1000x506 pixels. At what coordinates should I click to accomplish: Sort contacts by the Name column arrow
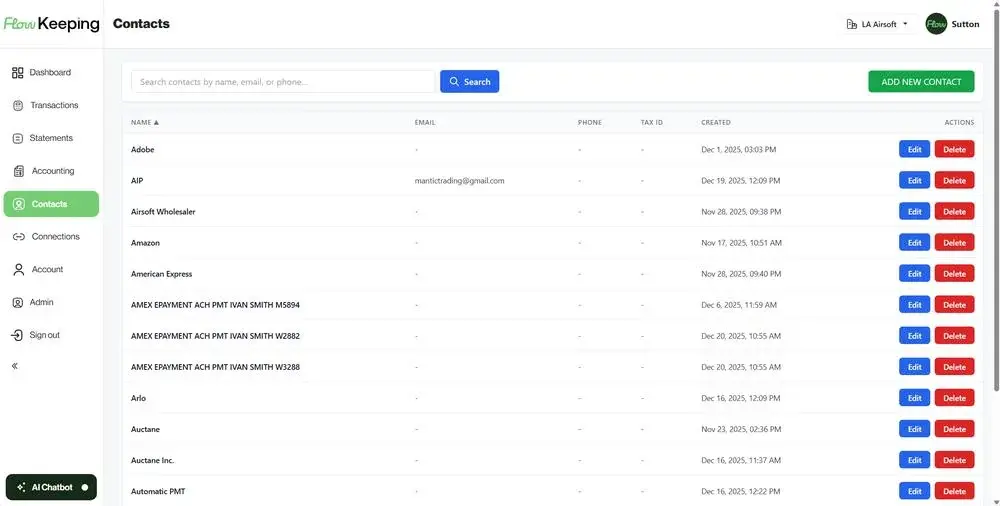[x=156, y=123]
